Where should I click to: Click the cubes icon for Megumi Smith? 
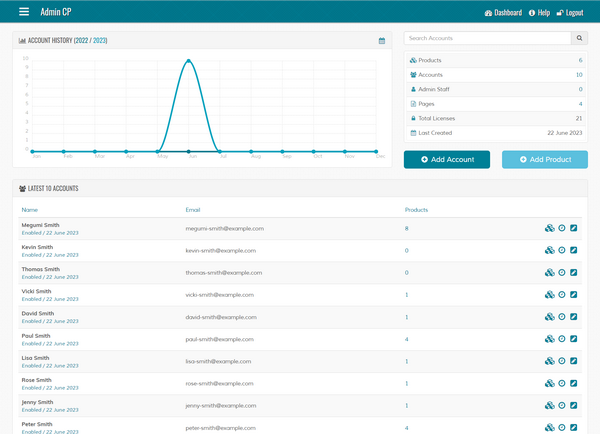click(549, 228)
